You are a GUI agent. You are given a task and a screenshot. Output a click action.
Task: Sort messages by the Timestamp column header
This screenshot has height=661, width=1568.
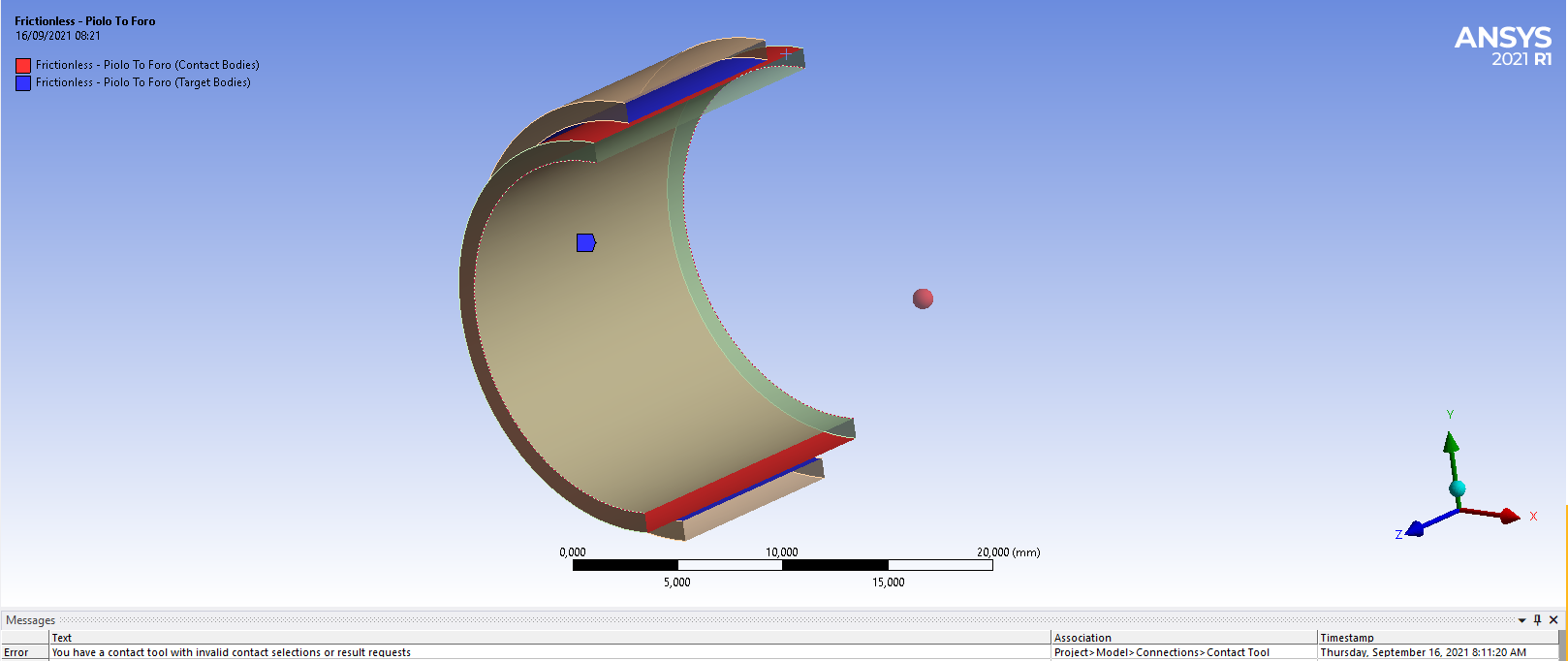point(1346,638)
